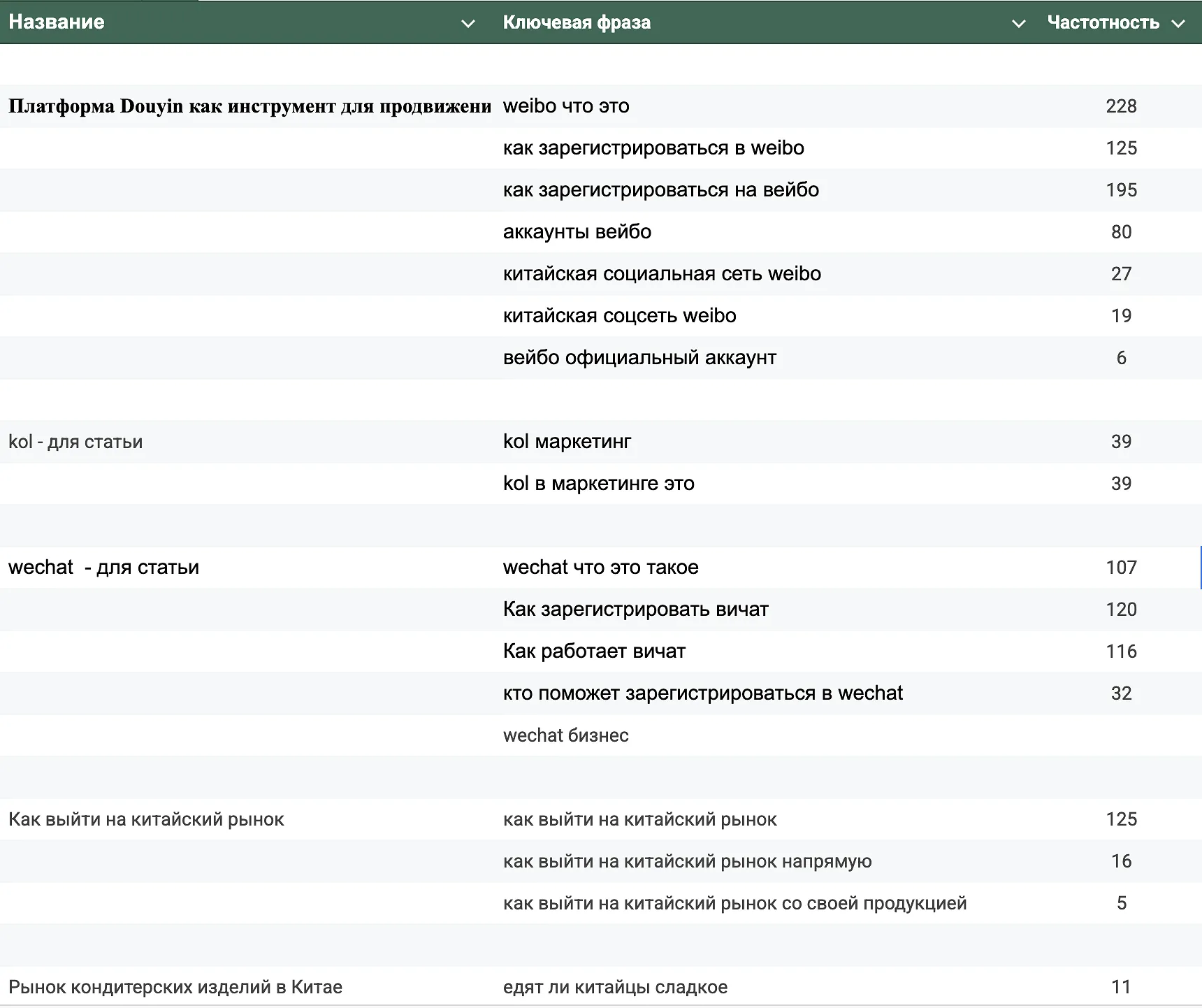Viewport: 1202px width, 1008px height.
Task: Expand the Частотность column filter dropdown
Action: pyautogui.click(x=1178, y=24)
